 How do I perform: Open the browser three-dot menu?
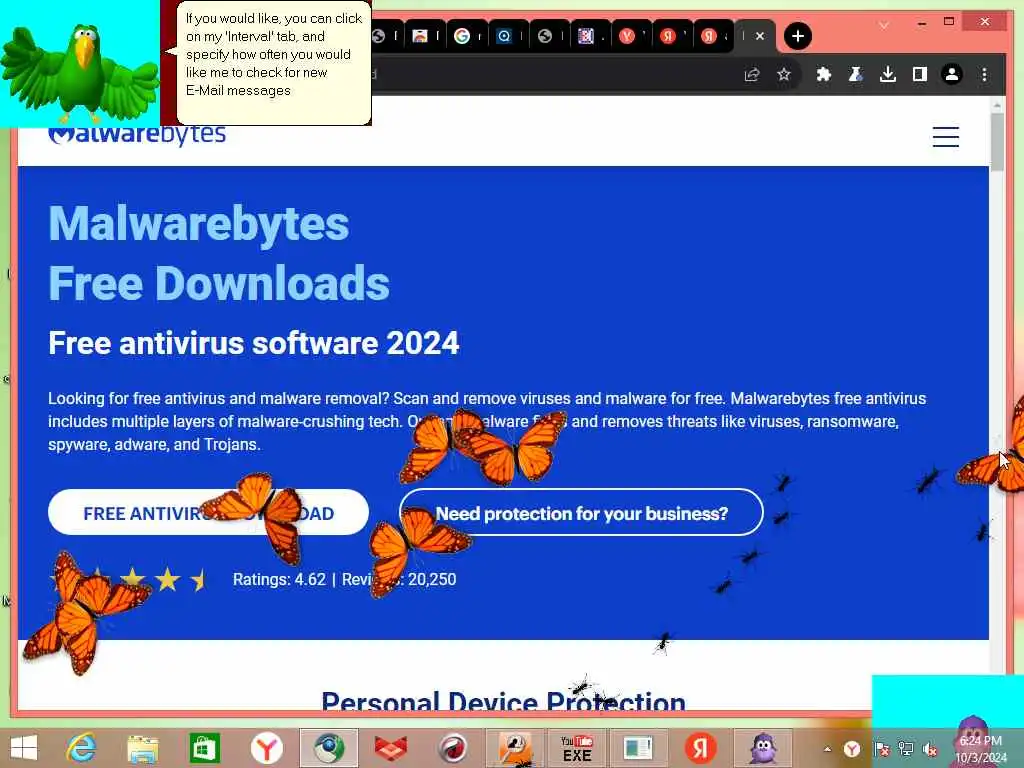point(984,74)
